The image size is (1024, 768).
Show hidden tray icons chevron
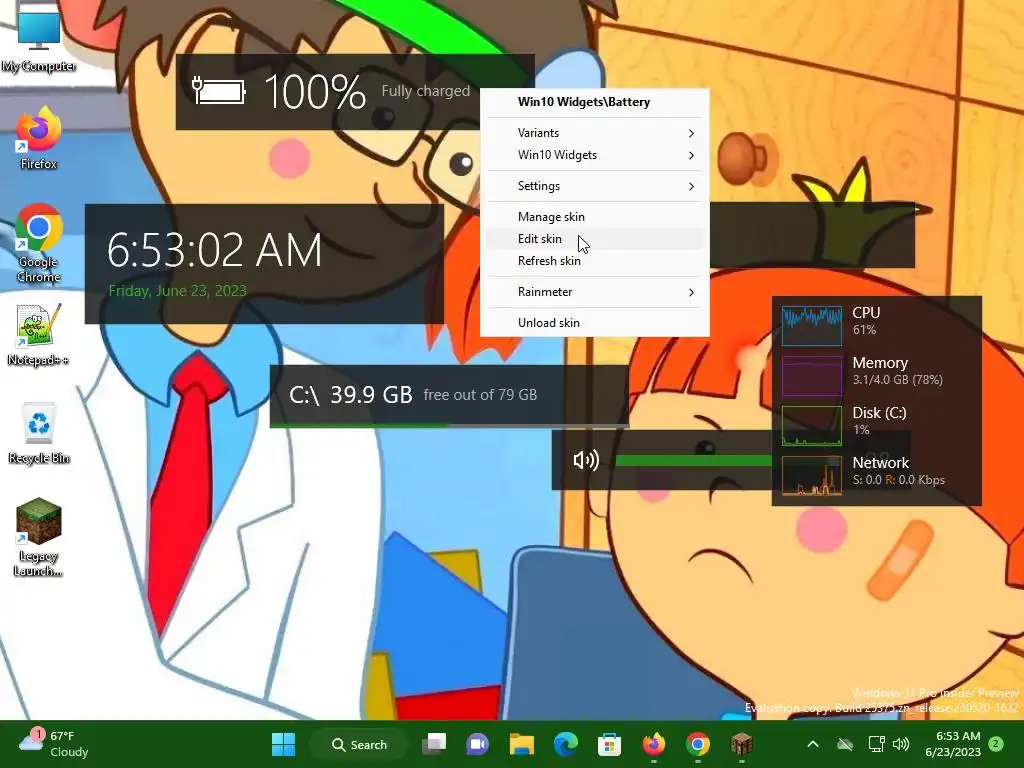[x=813, y=744]
